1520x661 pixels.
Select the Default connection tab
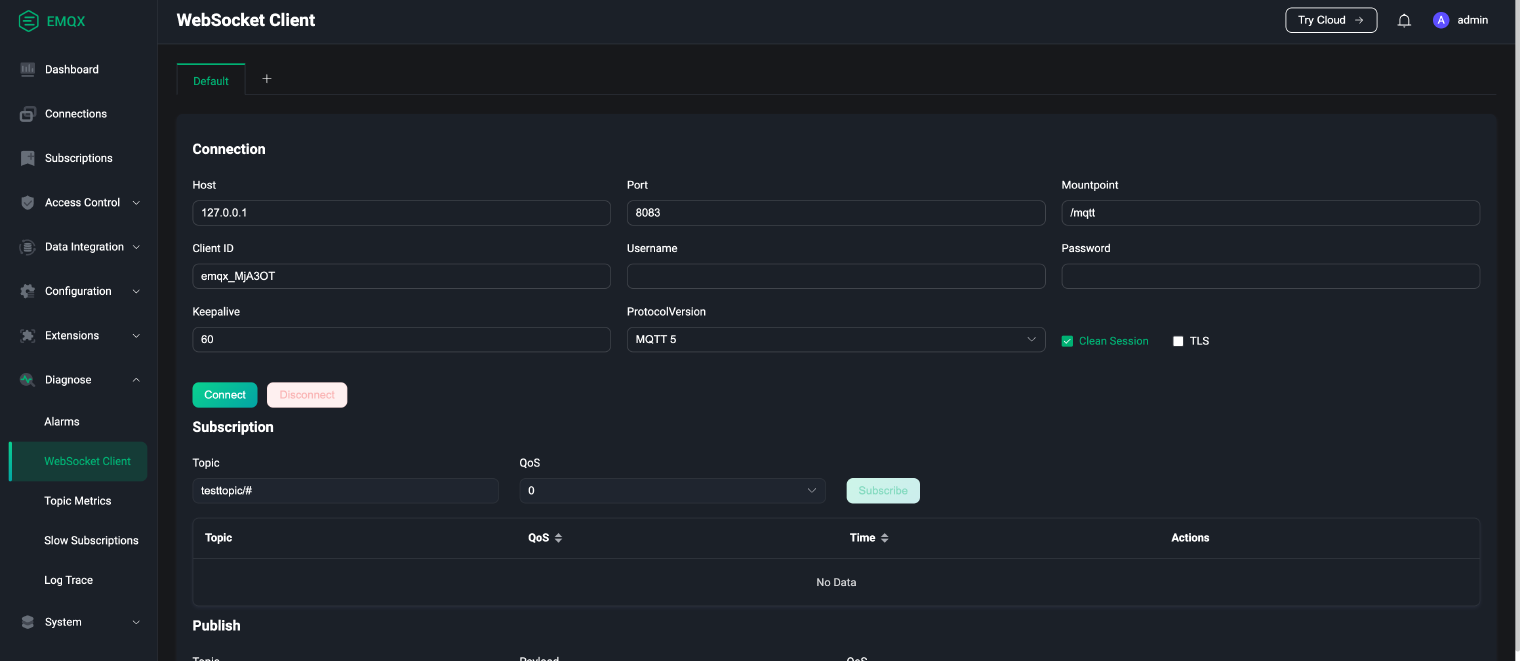pos(211,81)
